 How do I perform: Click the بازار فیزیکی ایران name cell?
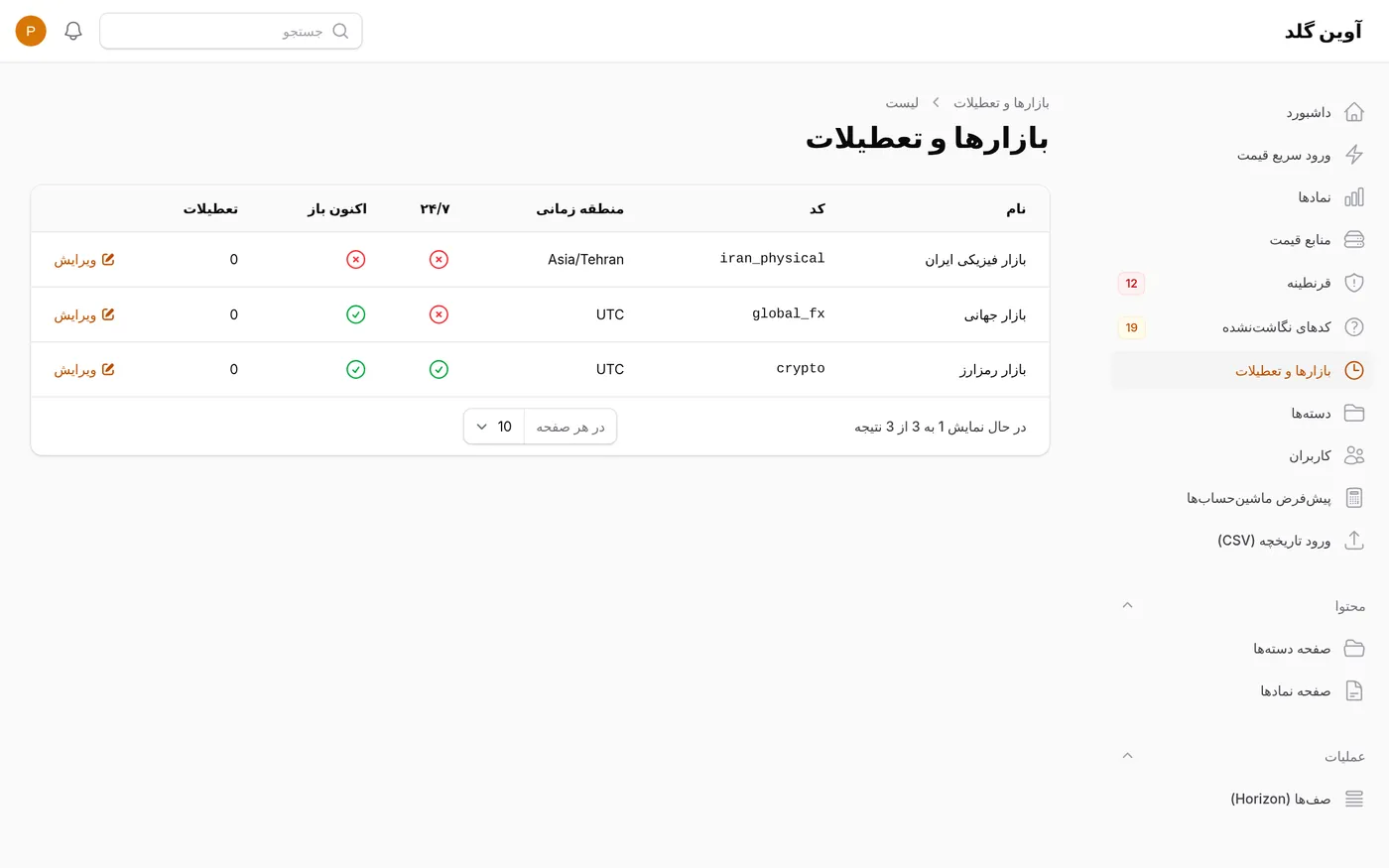pyautogui.click(x=975, y=260)
